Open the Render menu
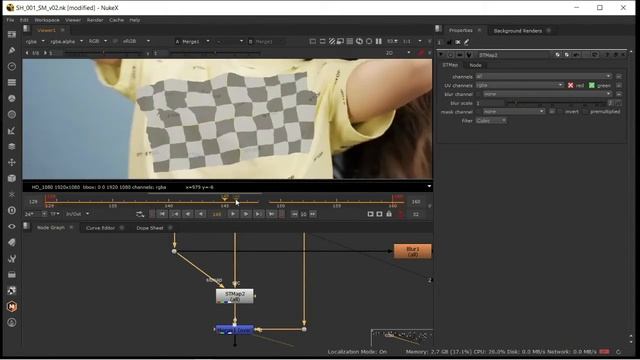The image size is (640, 360). tap(95, 20)
